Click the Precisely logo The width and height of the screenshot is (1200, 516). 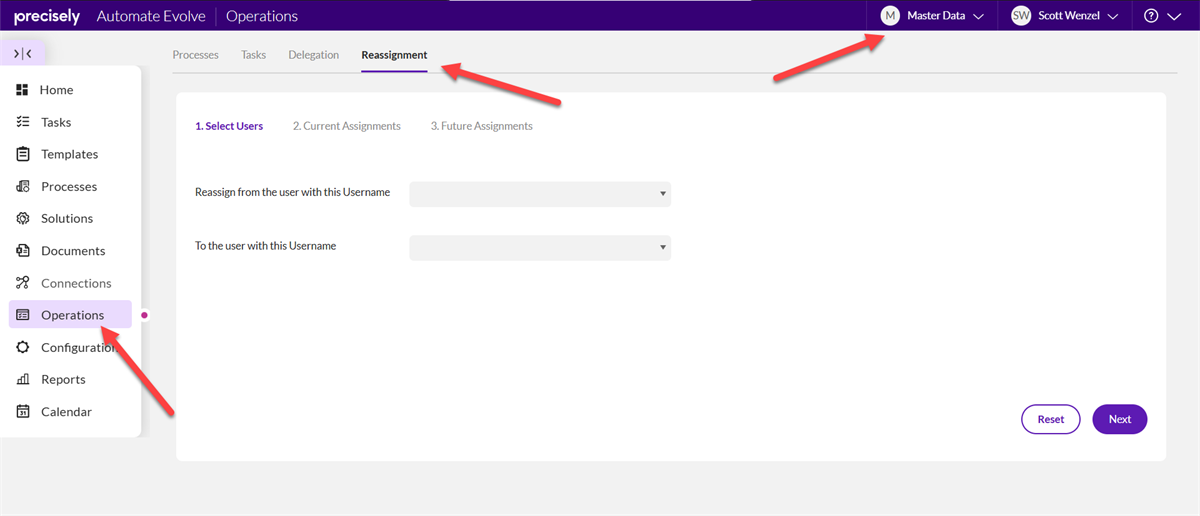[47, 16]
